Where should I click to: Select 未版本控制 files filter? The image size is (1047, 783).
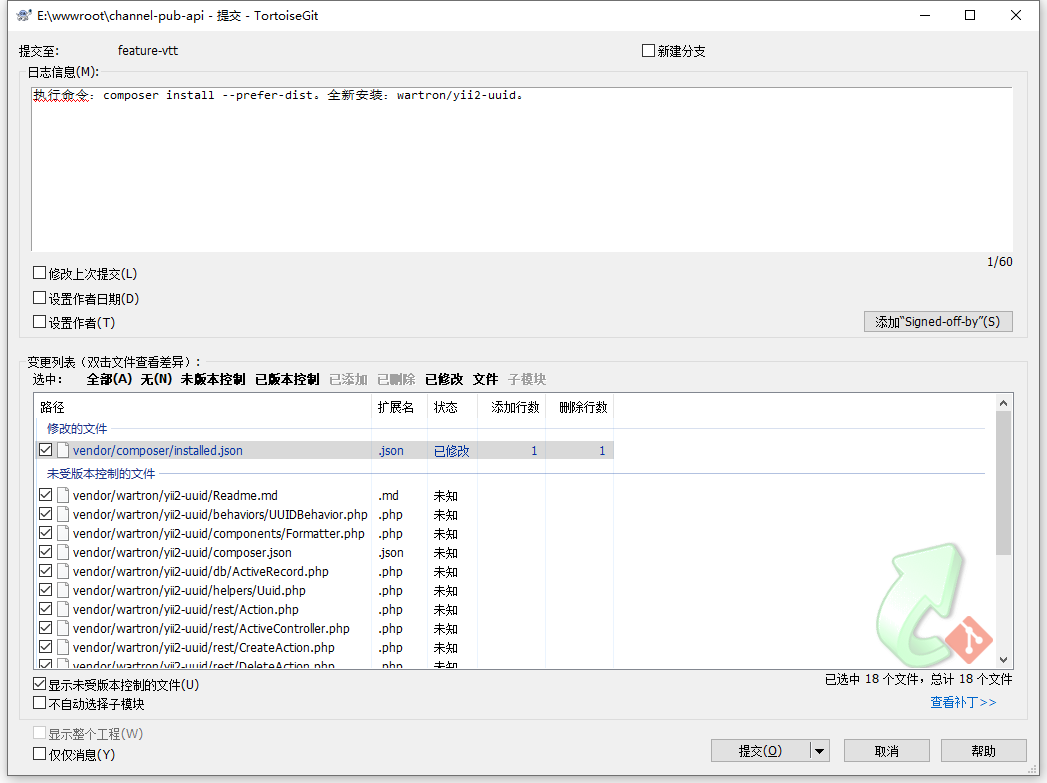click(x=213, y=379)
